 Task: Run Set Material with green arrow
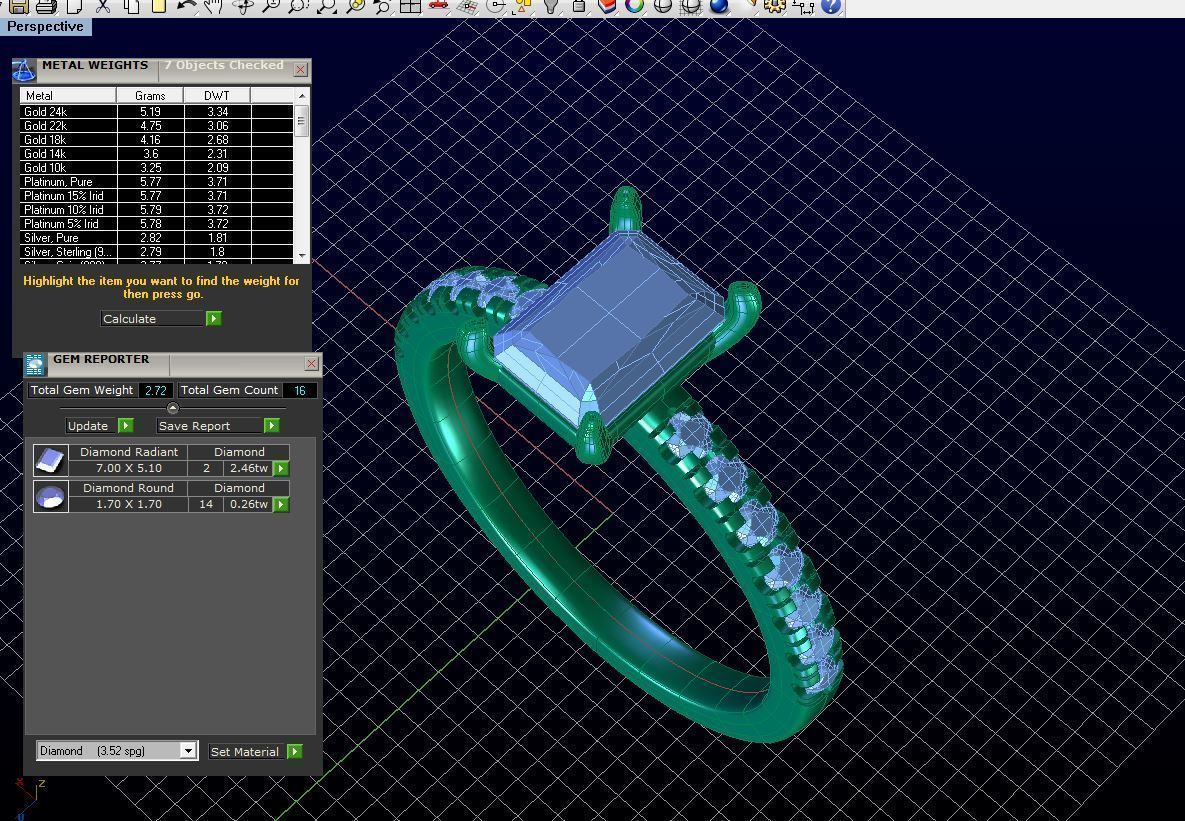pos(295,751)
